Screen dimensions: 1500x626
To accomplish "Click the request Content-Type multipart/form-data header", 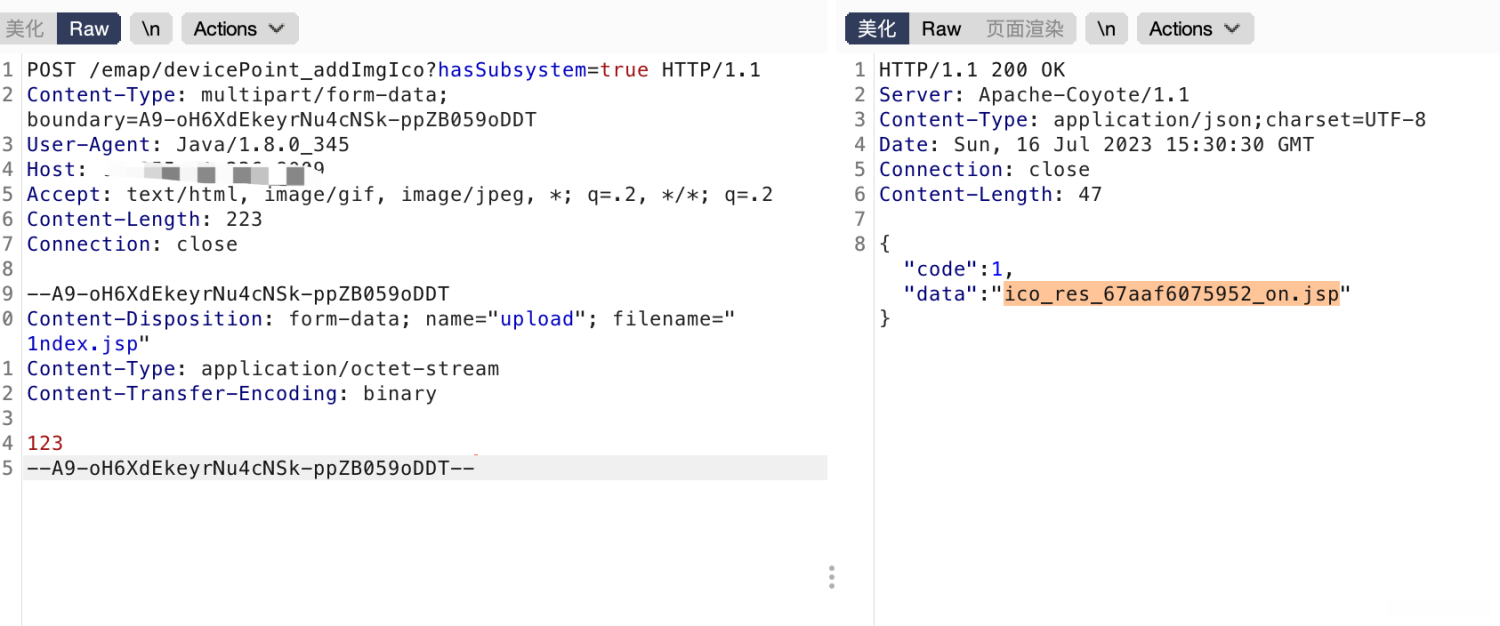I will click(238, 95).
